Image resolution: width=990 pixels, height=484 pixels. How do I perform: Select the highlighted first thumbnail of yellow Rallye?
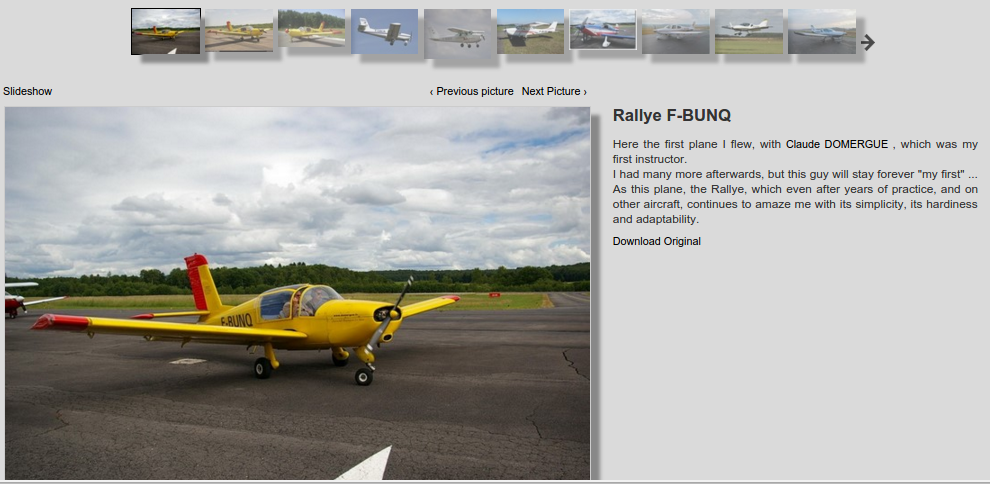point(166,31)
